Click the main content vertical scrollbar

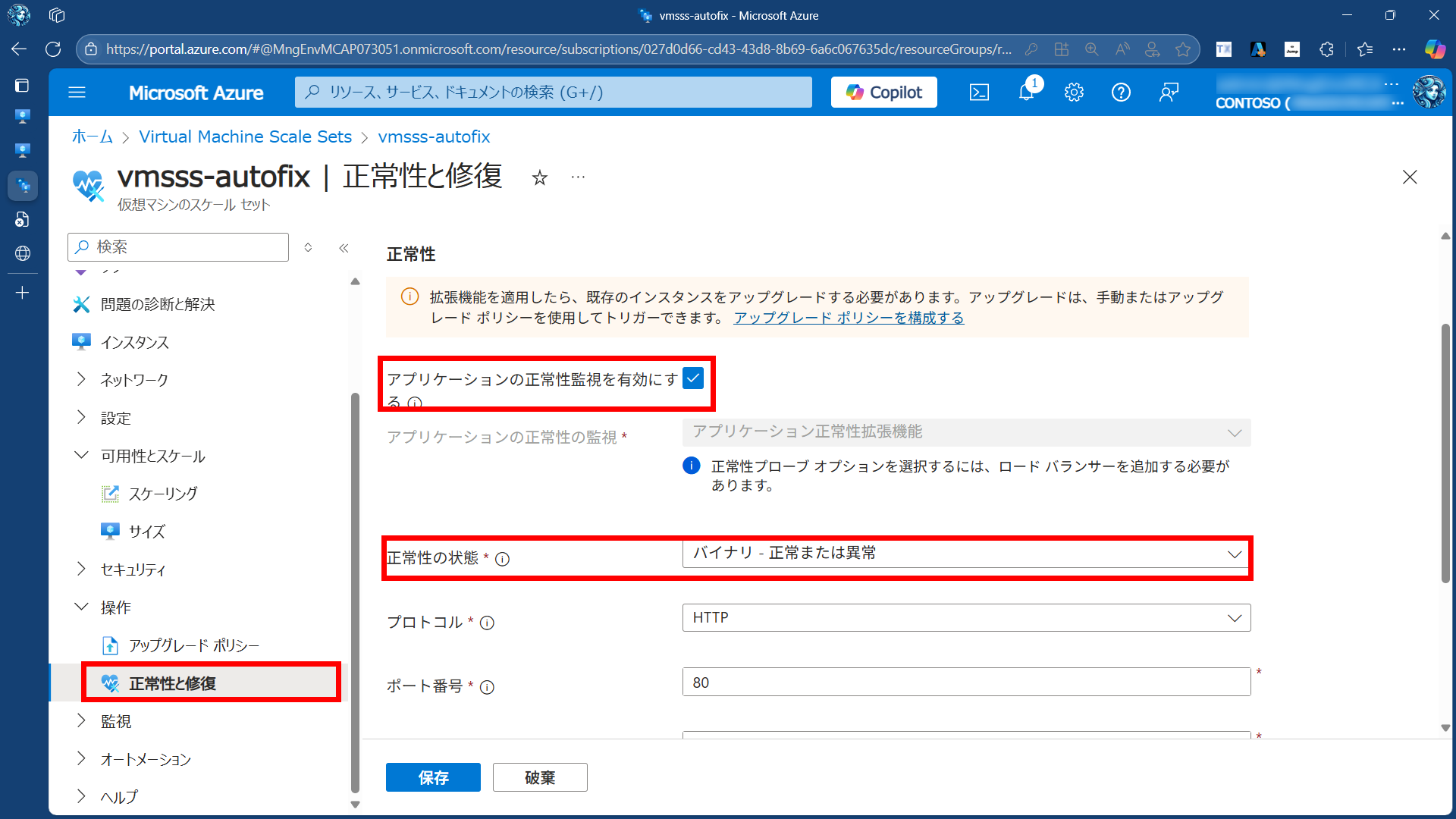tap(1445, 455)
